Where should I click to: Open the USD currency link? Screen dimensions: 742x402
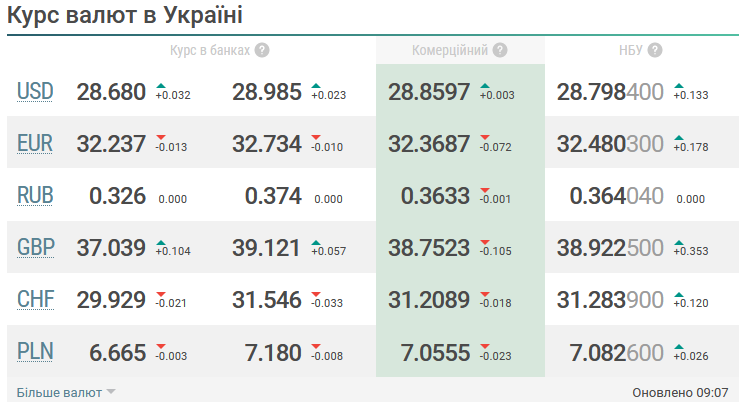coord(35,92)
